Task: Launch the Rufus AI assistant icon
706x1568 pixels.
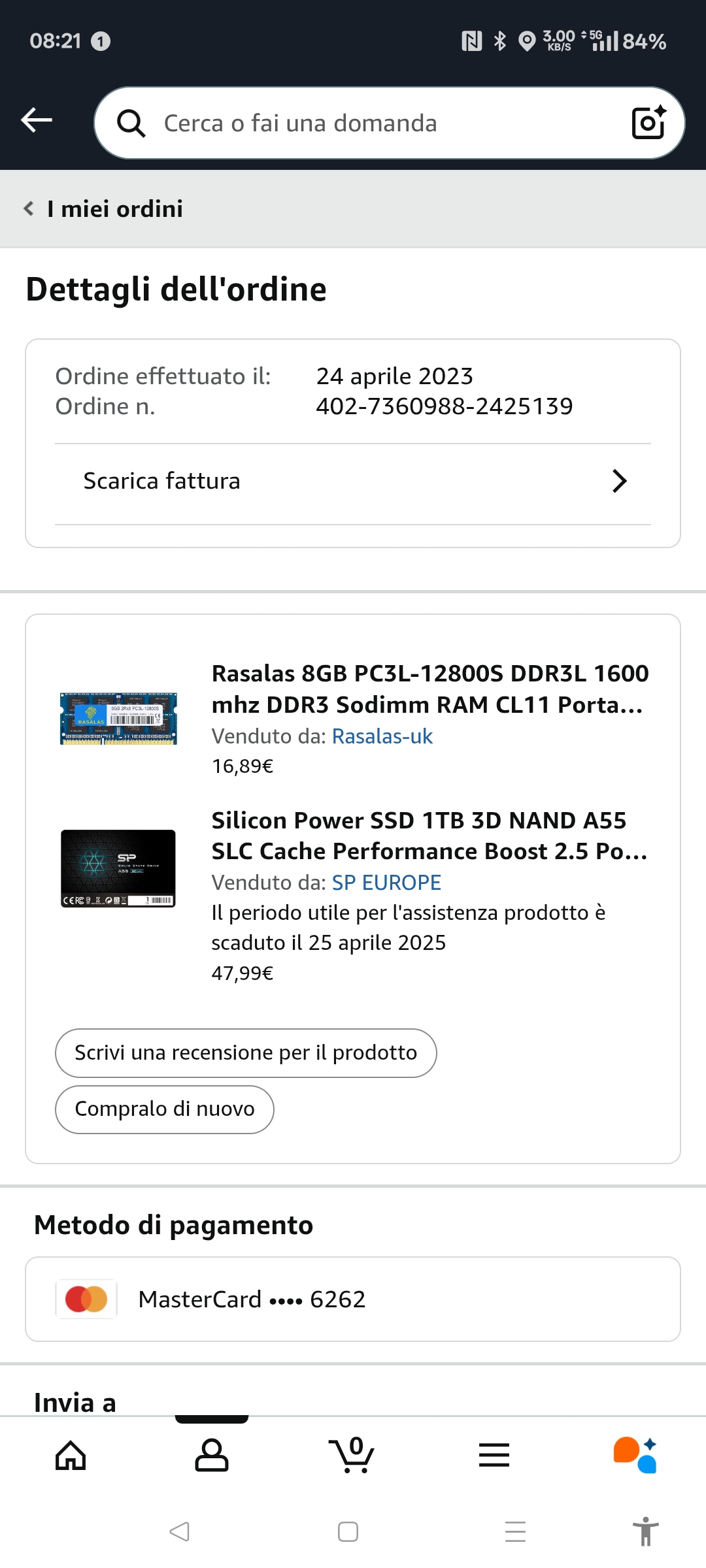Action: (635, 1456)
